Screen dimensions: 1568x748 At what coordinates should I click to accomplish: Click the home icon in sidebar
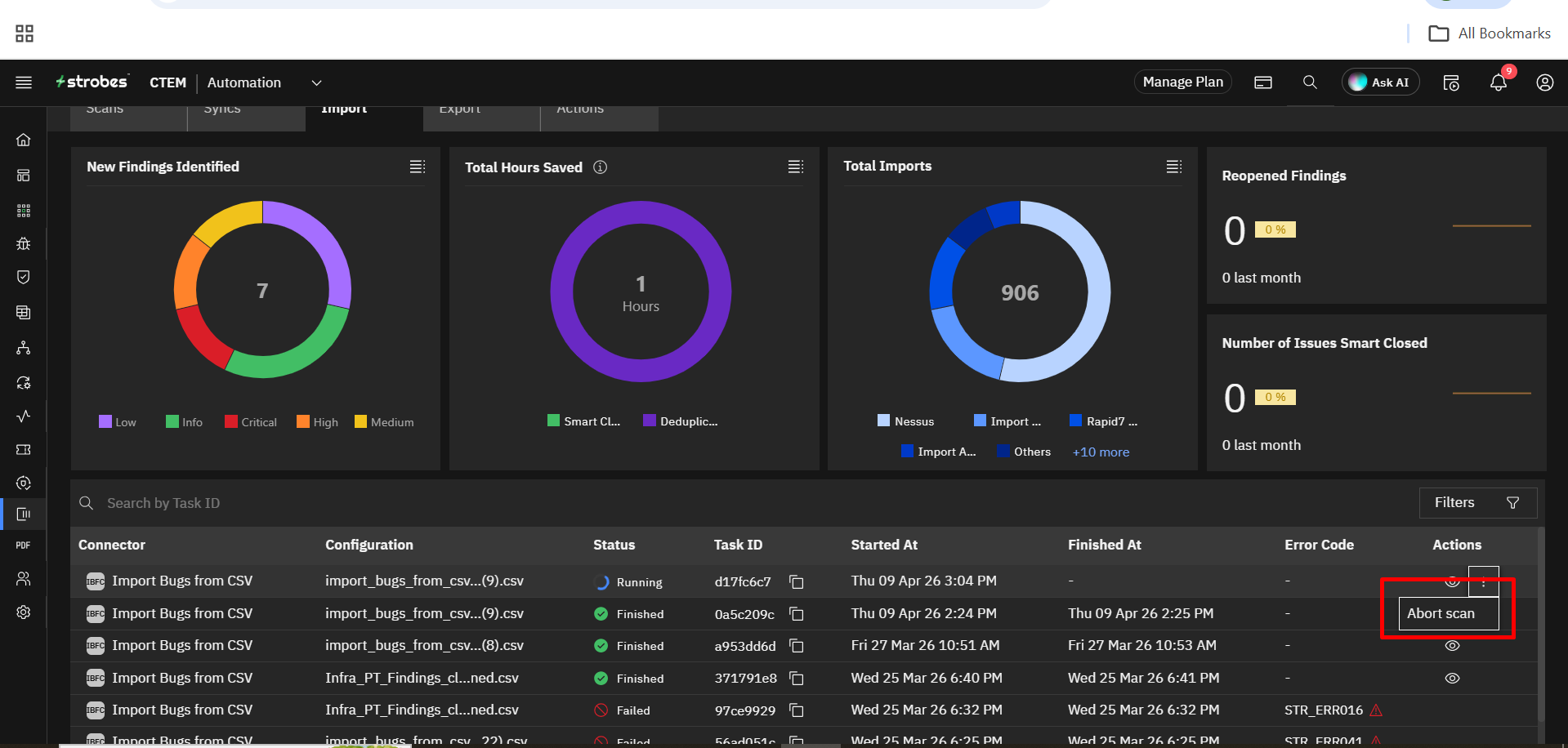coord(24,140)
